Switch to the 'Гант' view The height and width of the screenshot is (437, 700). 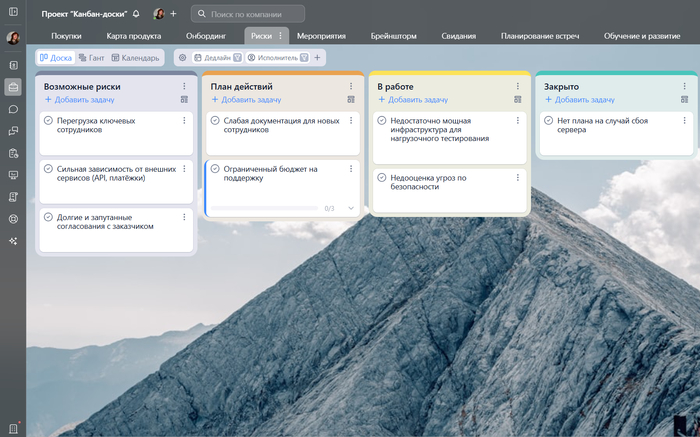91,58
